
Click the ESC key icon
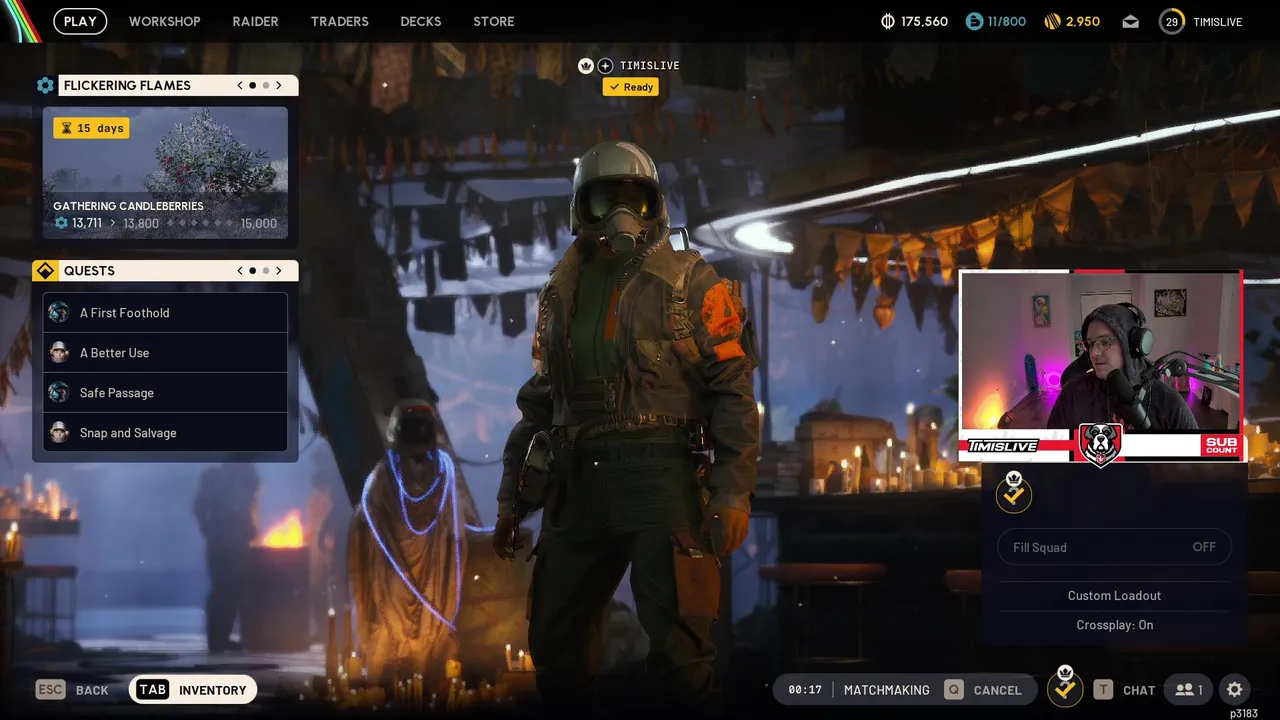[50, 690]
